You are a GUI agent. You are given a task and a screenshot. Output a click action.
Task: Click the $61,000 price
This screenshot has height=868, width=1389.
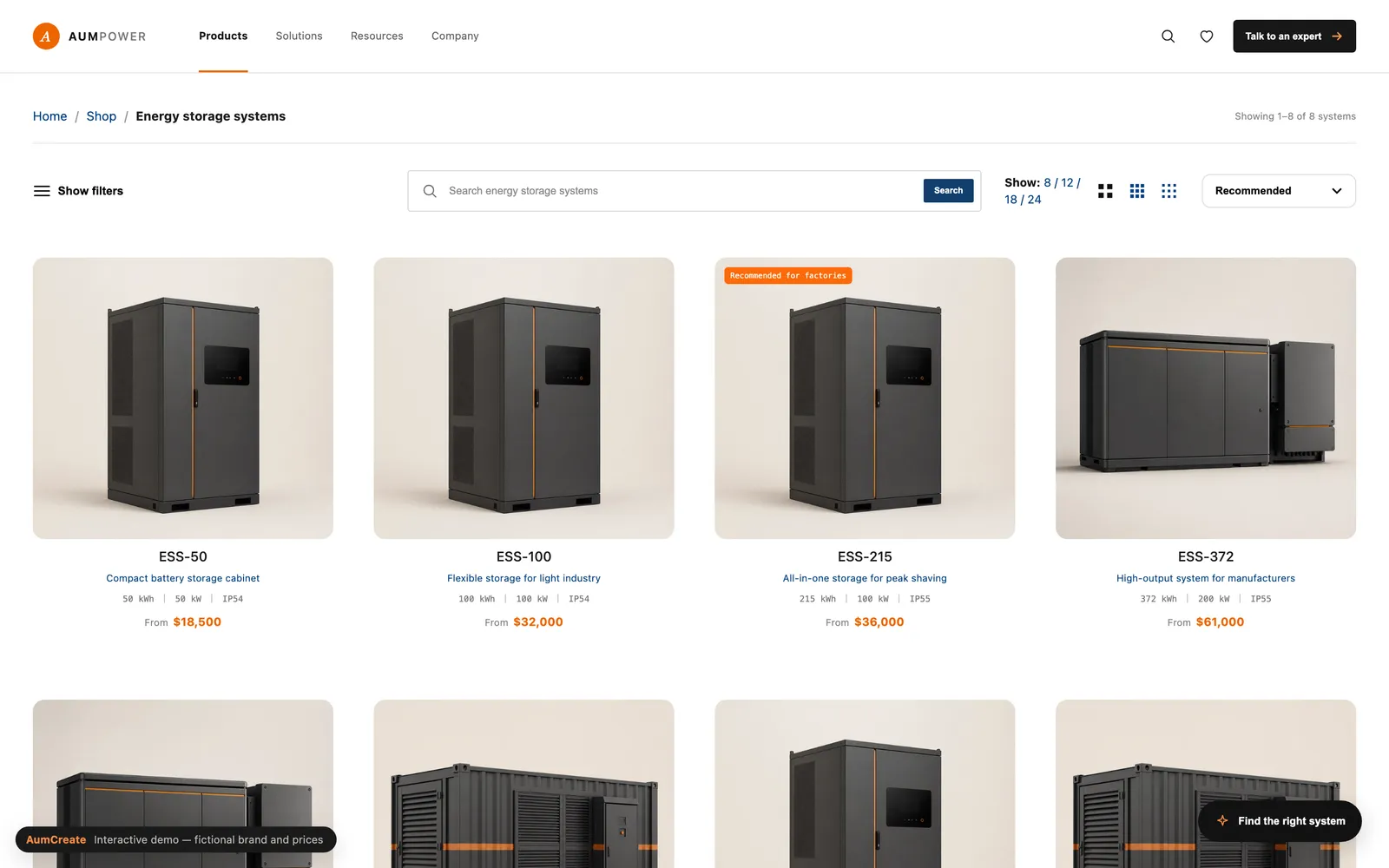(x=1221, y=622)
